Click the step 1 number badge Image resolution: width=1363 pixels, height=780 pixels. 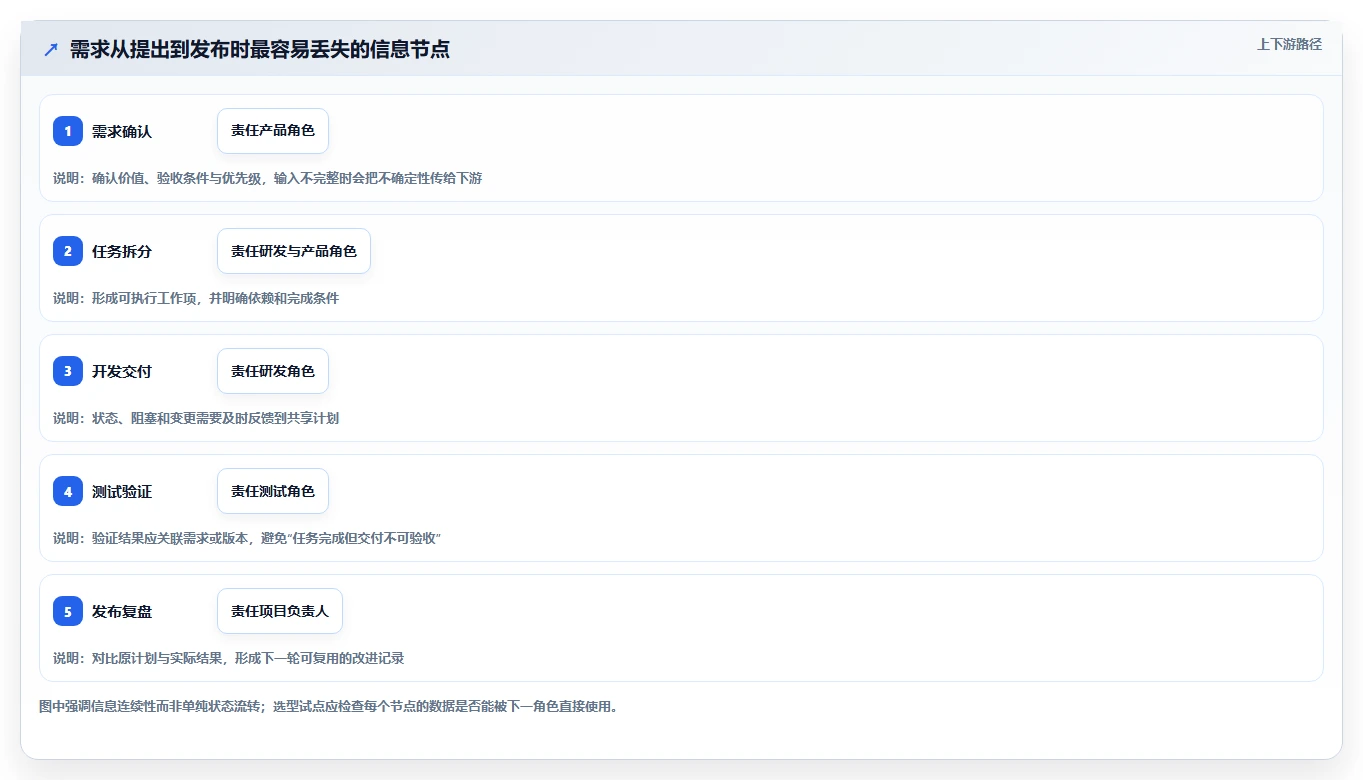68,131
